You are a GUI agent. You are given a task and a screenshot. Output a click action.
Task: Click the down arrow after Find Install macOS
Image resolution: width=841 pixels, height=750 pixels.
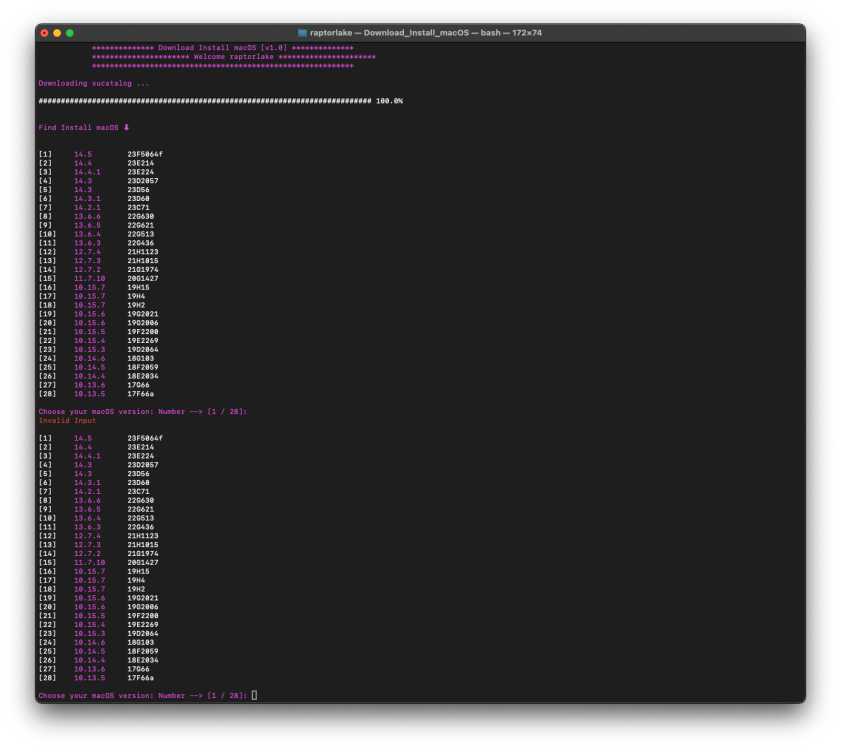coord(127,127)
